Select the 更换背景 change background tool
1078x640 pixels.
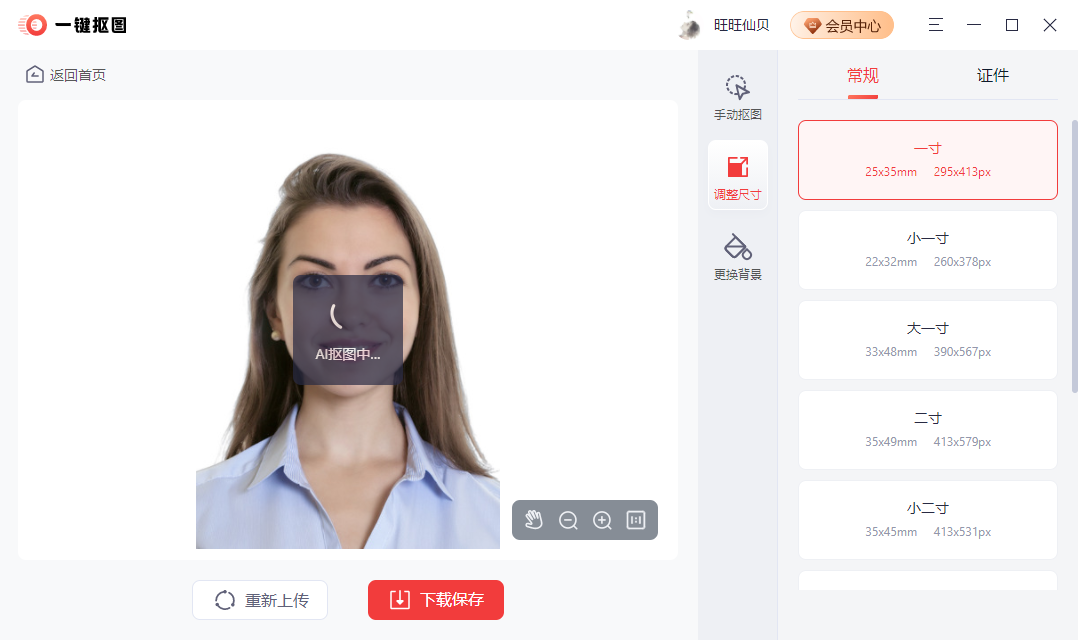[x=737, y=255]
